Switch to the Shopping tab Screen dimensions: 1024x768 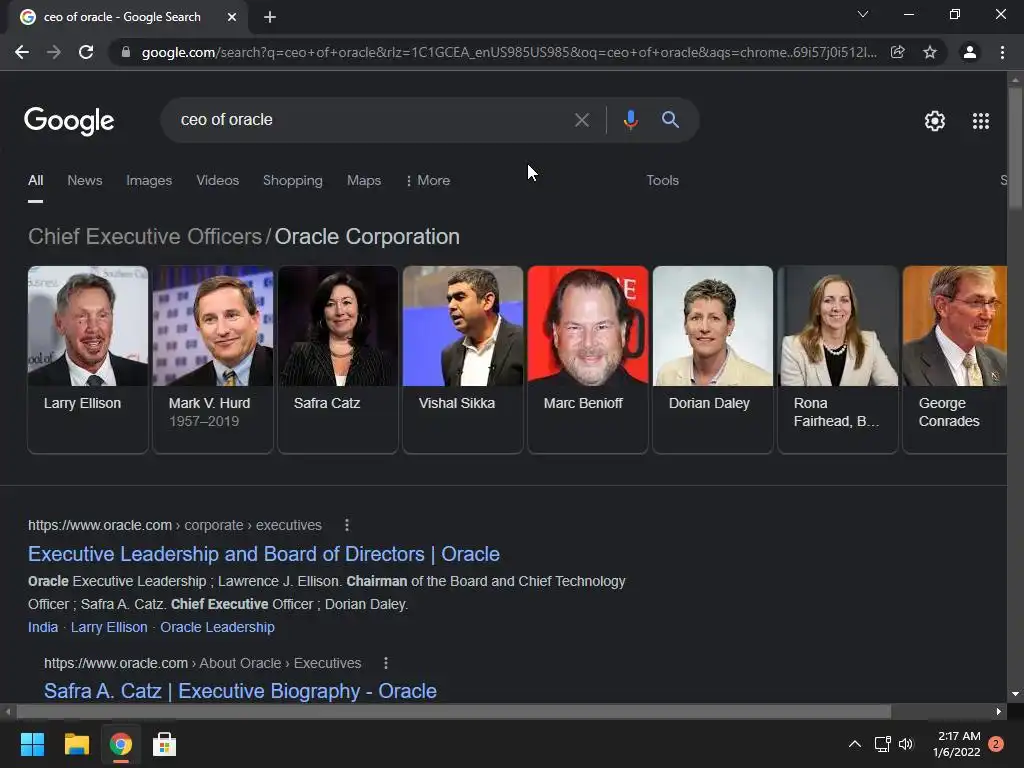(x=293, y=180)
